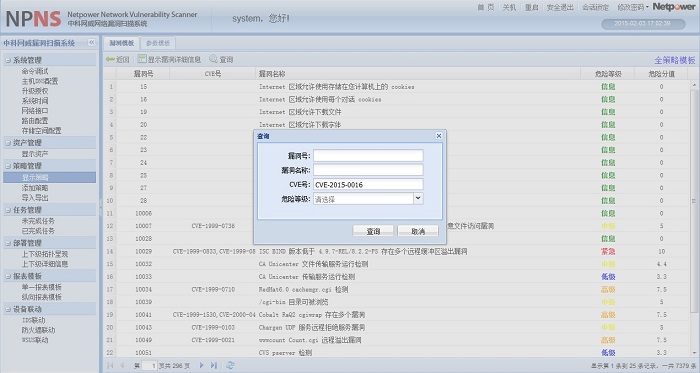Select the Chargen UDP vulnerability row 10043

pyautogui.click(x=397, y=327)
